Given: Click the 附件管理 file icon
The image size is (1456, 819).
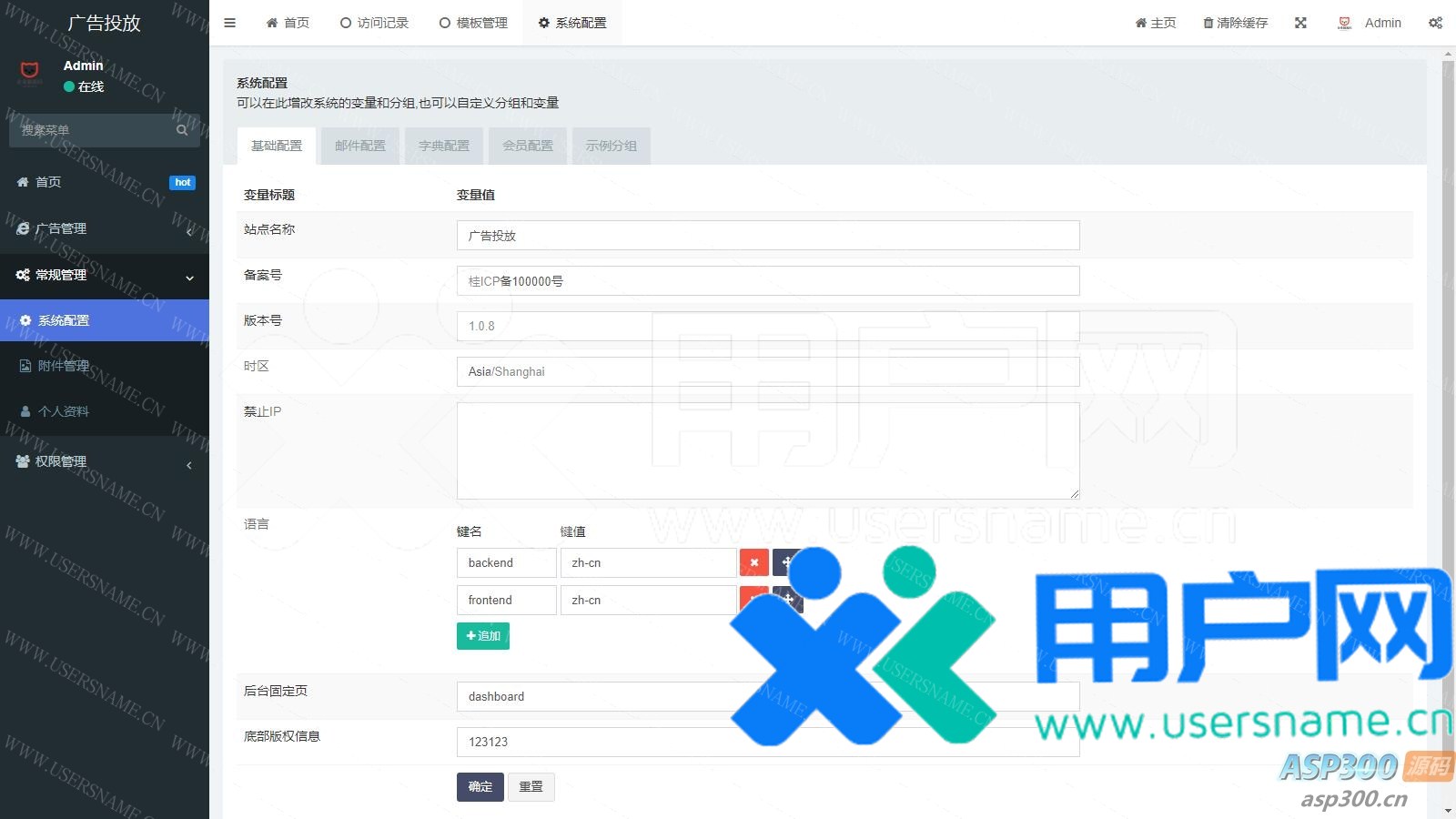Looking at the screenshot, I should click(x=25, y=366).
